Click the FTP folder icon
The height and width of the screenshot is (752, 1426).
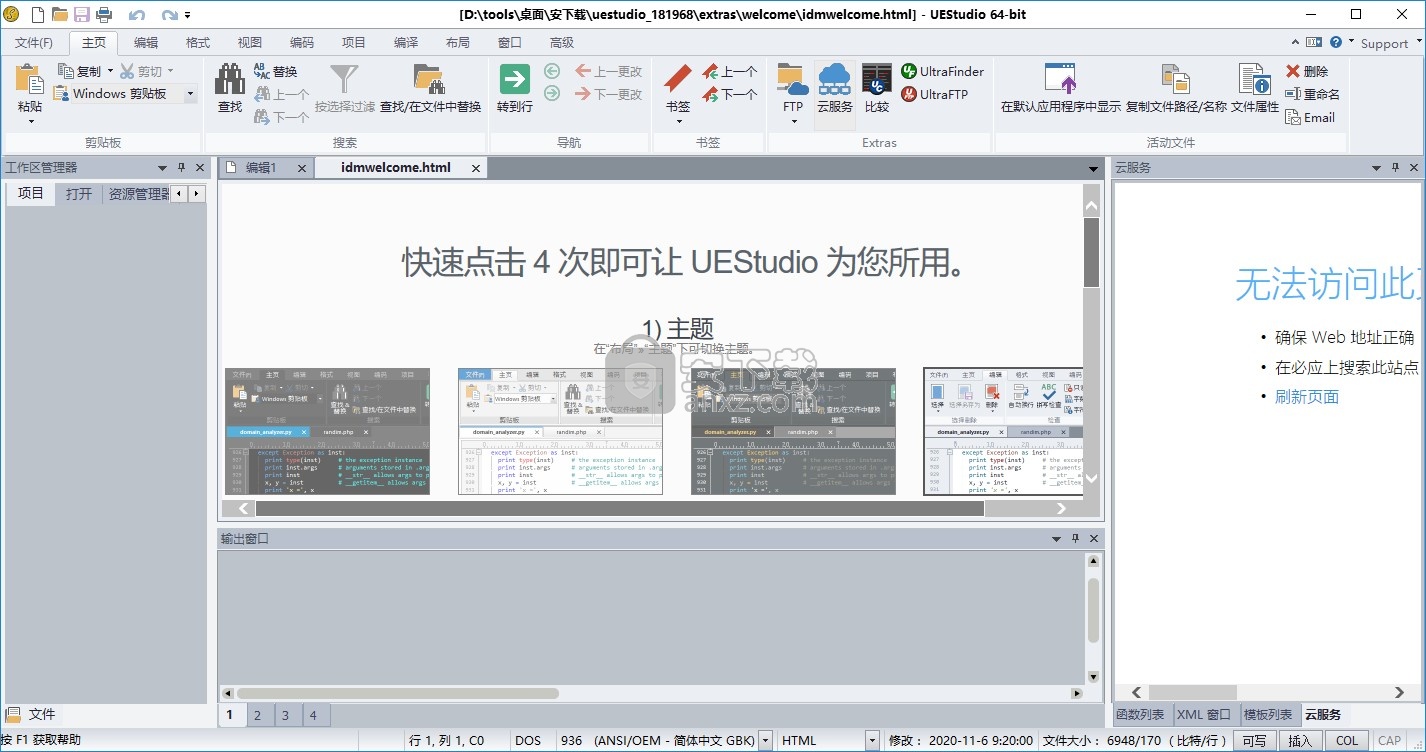pyautogui.click(x=792, y=80)
